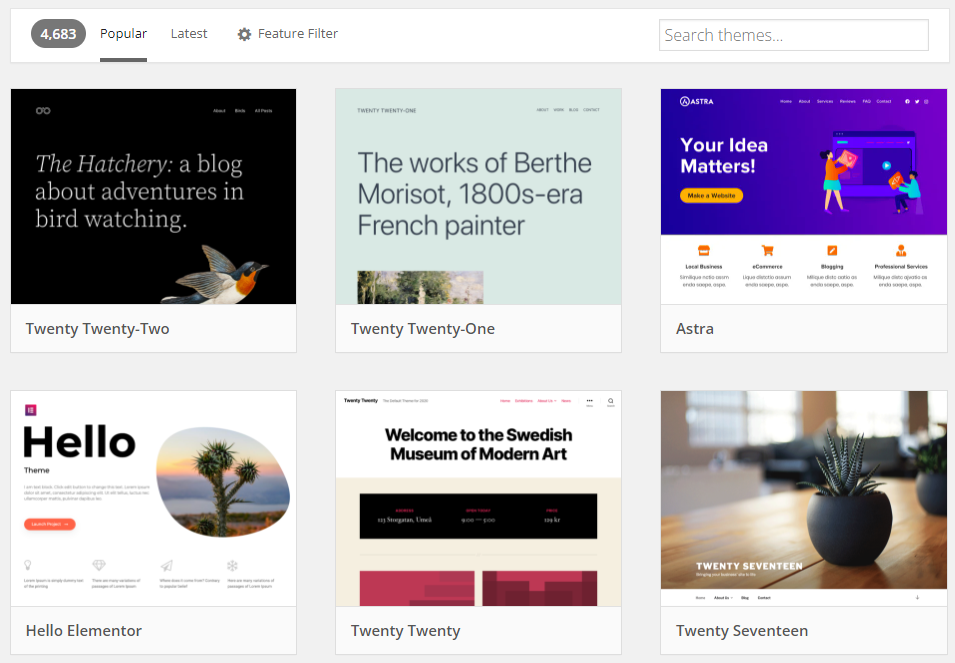Click the Launch Project button
Viewport: 955px width, 663px height.
(x=49, y=524)
